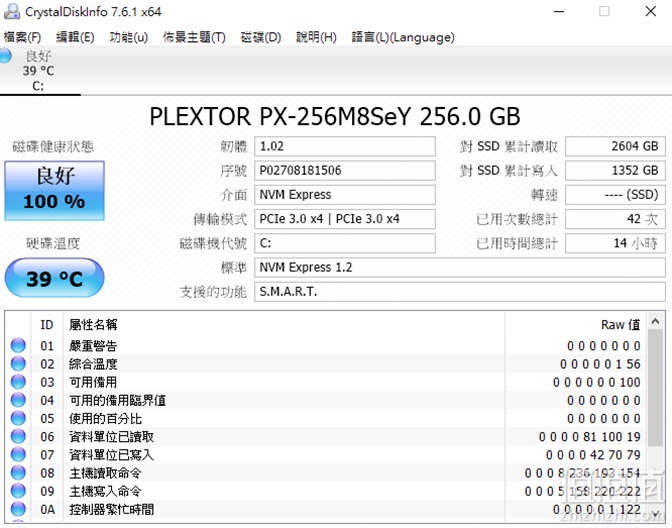Screen dimensions: 672x528
Task: Minimize the CrystalDiskInfo window
Action: (x=559, y=12)
